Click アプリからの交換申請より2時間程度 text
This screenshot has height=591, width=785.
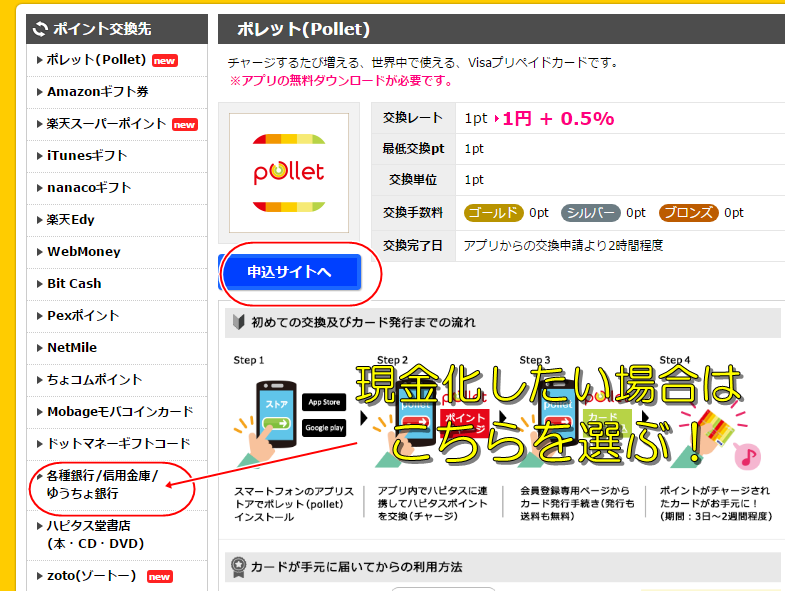[563, 245]
